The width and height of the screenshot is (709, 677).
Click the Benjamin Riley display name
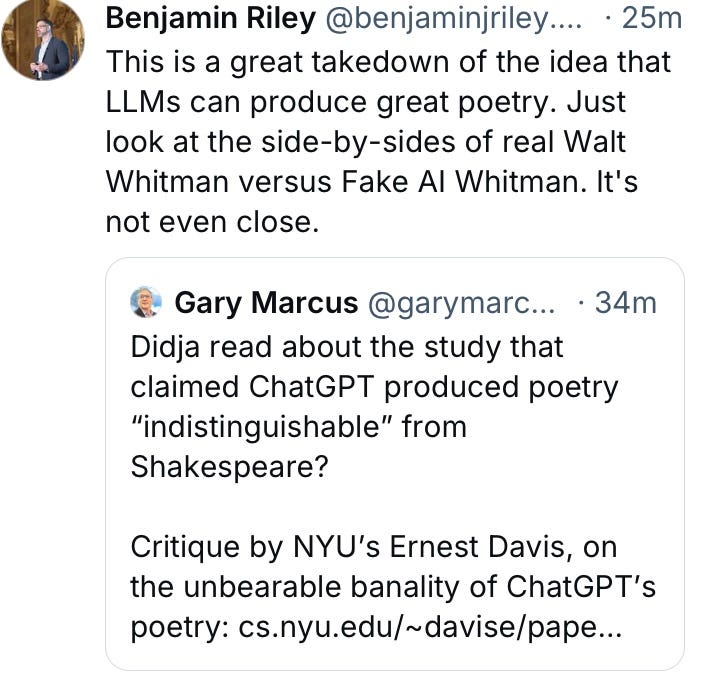point(208,17)
